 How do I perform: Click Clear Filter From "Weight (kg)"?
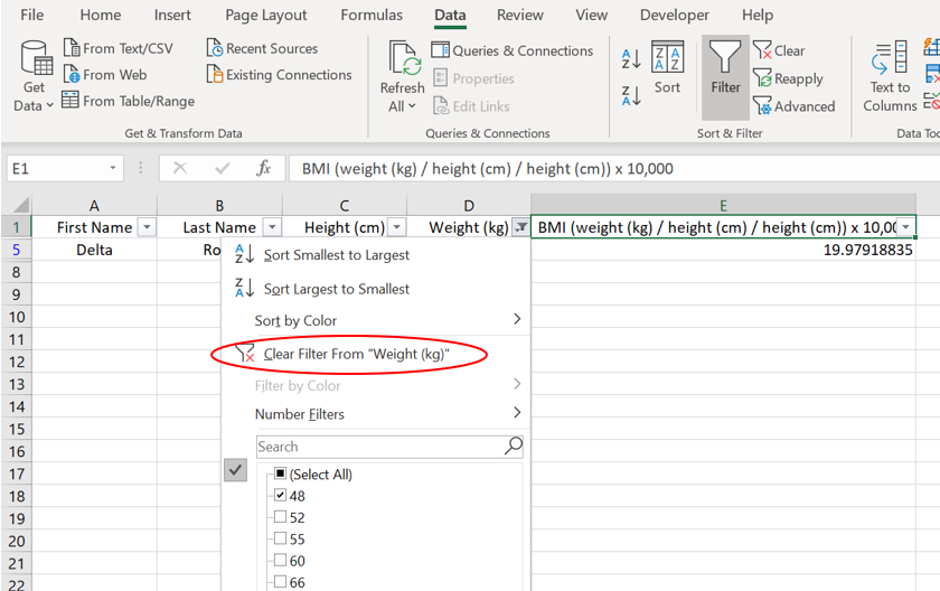coord(355,354)
